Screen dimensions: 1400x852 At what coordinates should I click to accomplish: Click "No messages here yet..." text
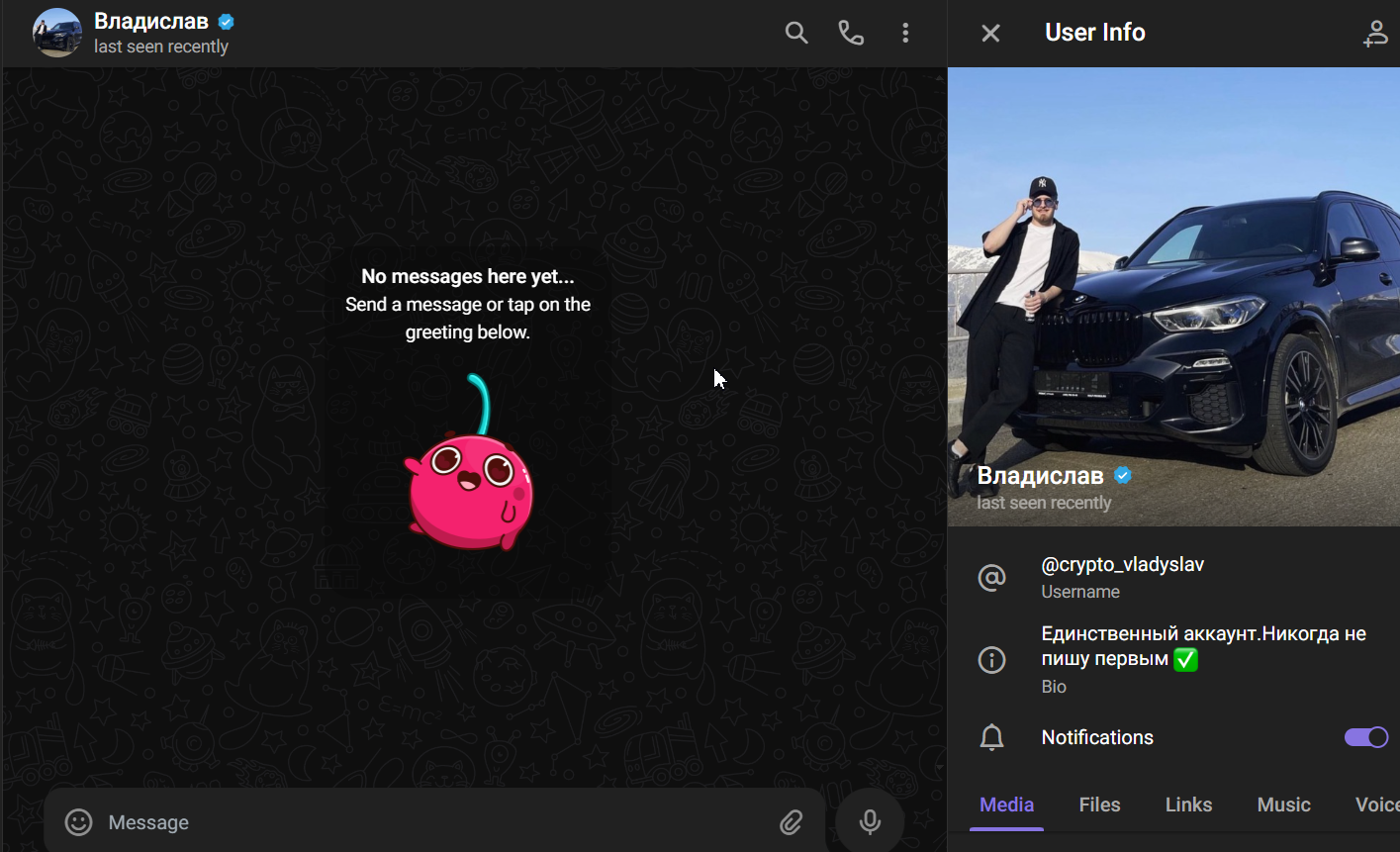point(468,276)
